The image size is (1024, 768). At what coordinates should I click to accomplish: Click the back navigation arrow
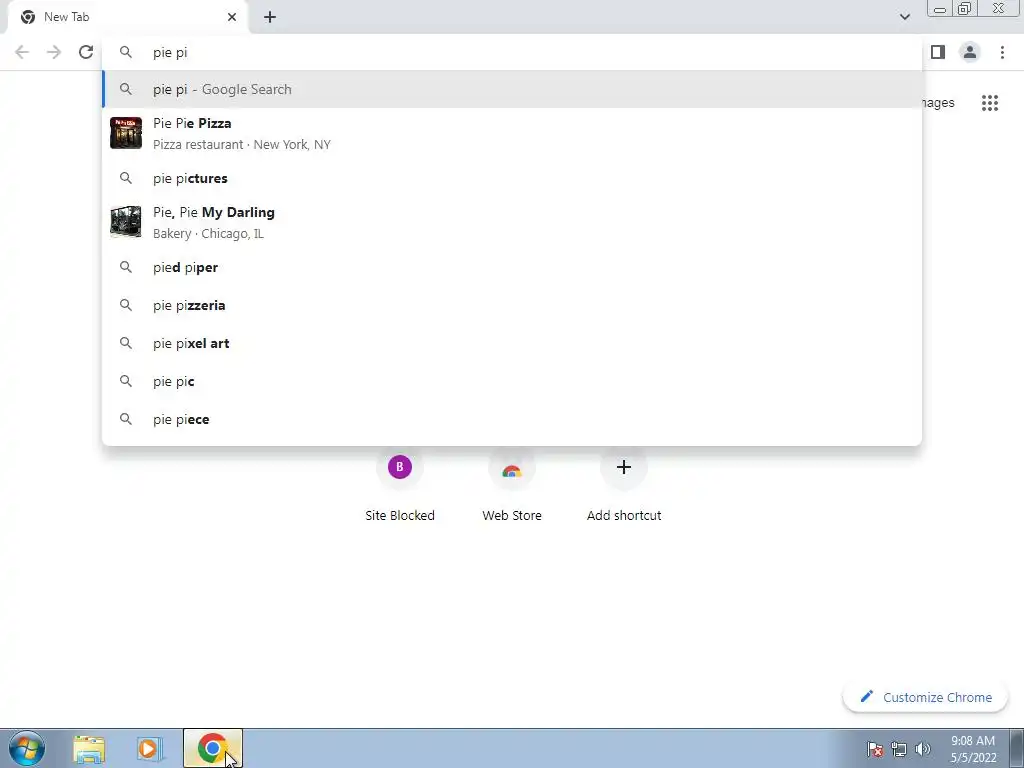tap(22, 52)
